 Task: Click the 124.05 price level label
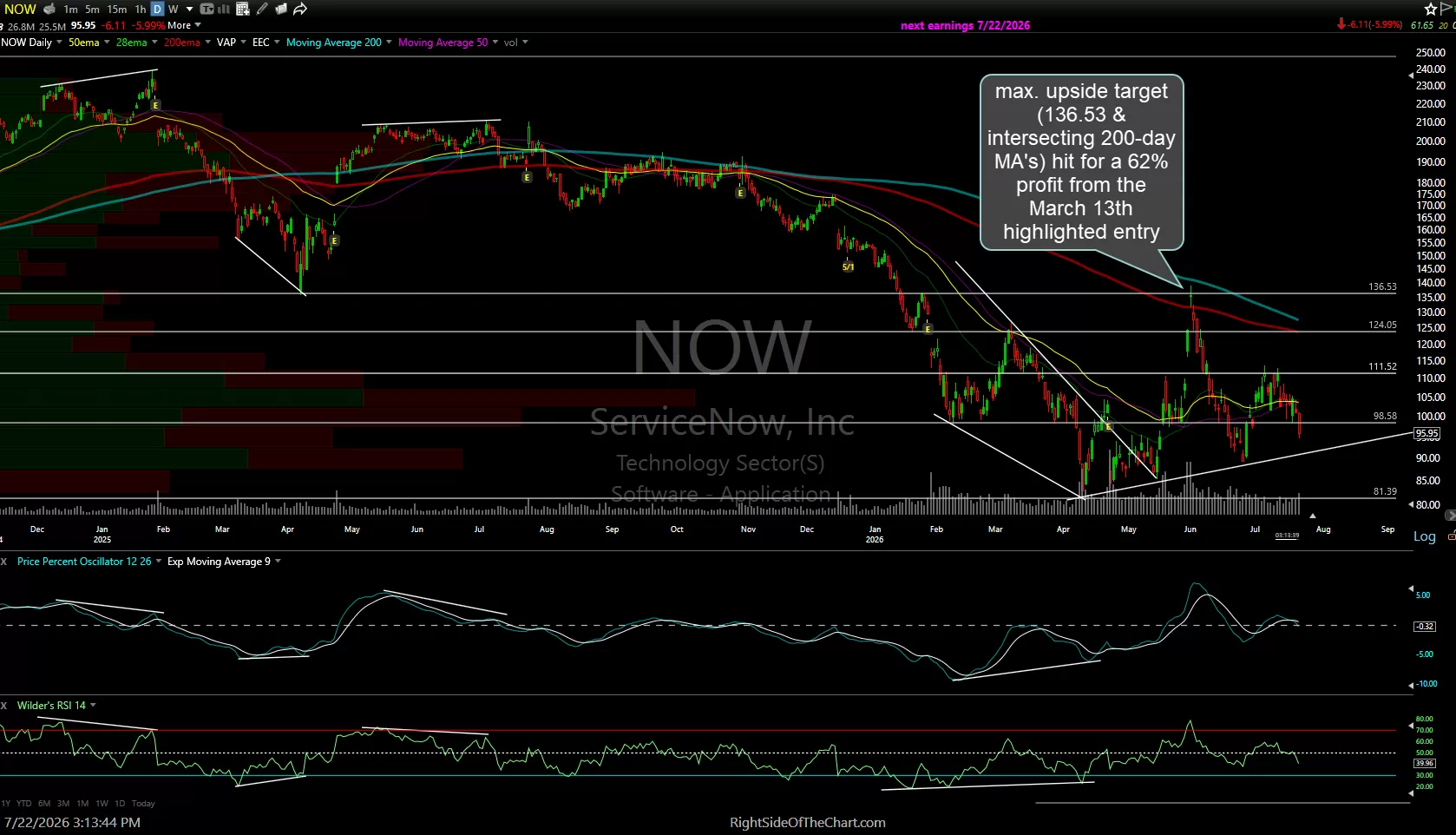point(1382,325)
